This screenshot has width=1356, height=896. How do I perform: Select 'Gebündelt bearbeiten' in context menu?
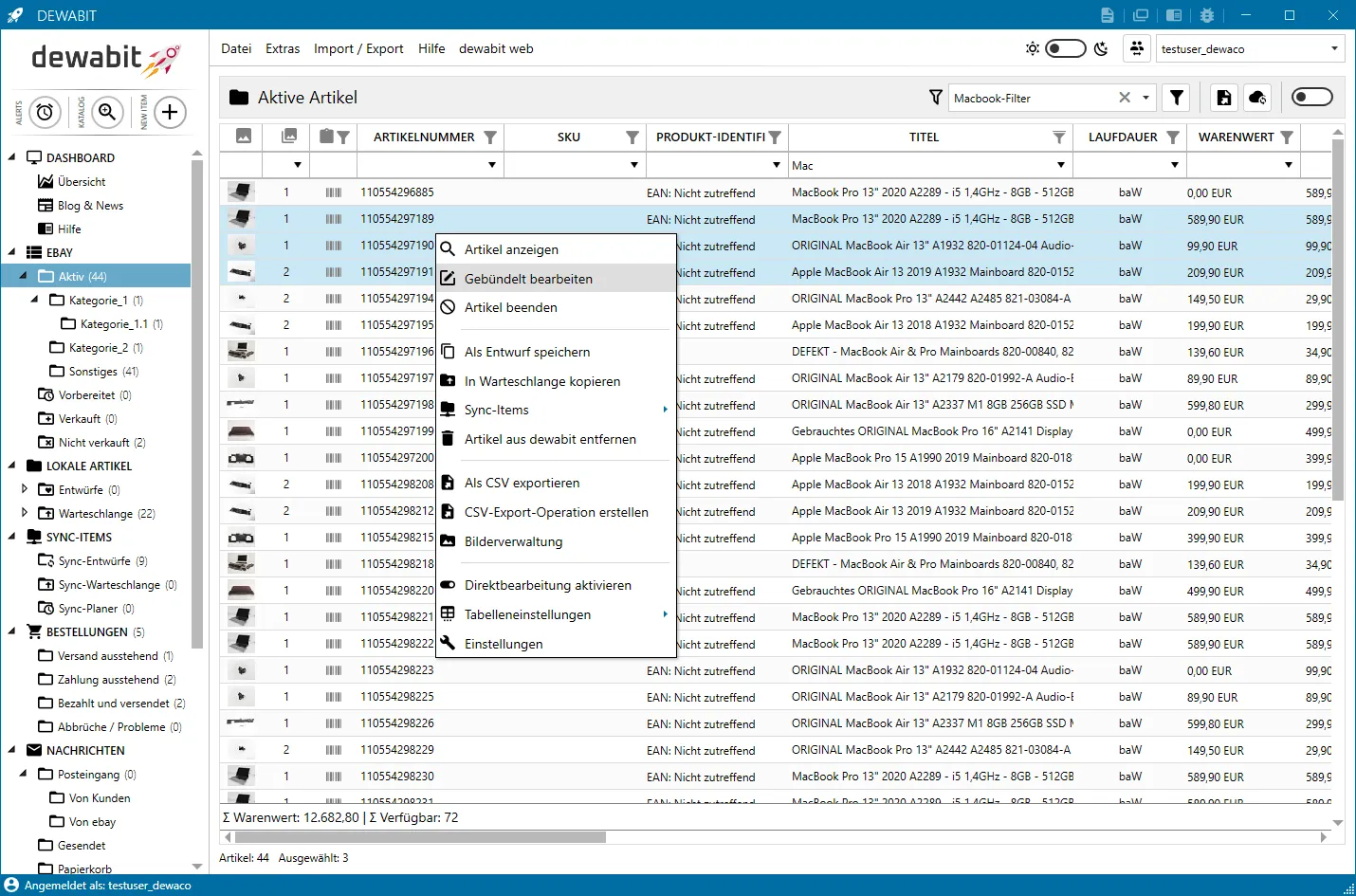point(556,279)
